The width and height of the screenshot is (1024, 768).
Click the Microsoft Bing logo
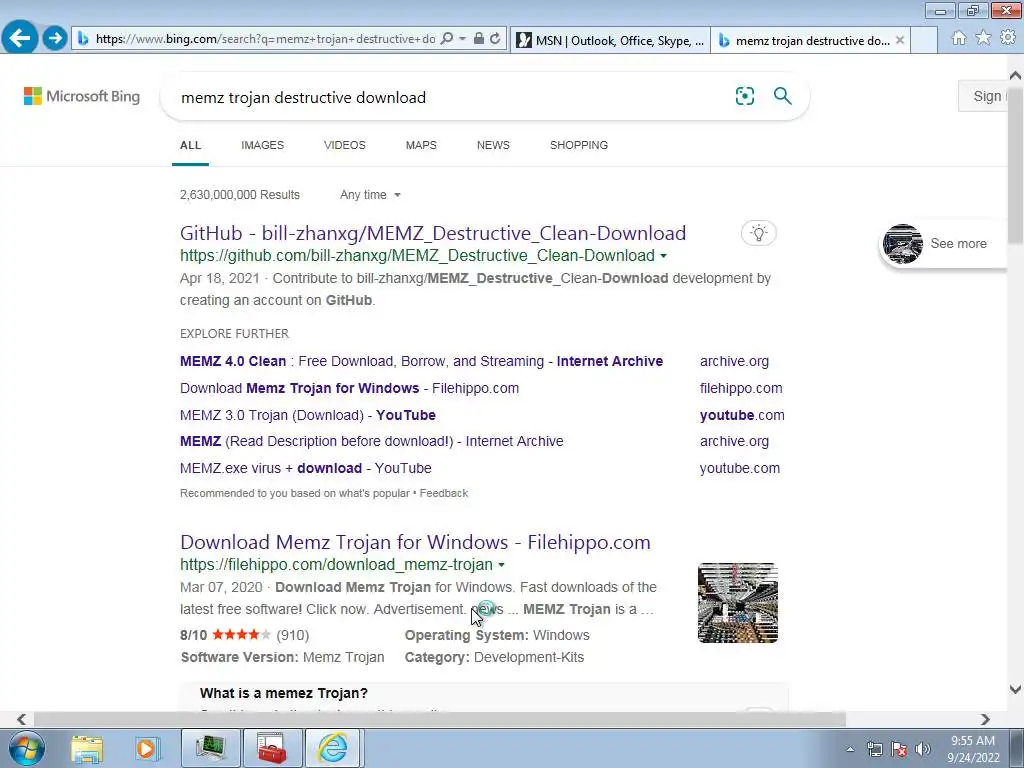pos(82,96)
